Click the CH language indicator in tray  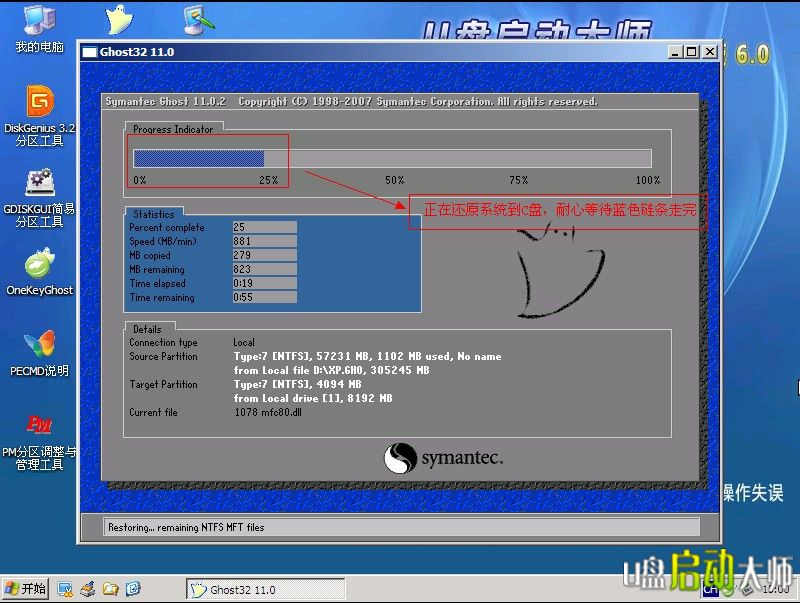710,590
